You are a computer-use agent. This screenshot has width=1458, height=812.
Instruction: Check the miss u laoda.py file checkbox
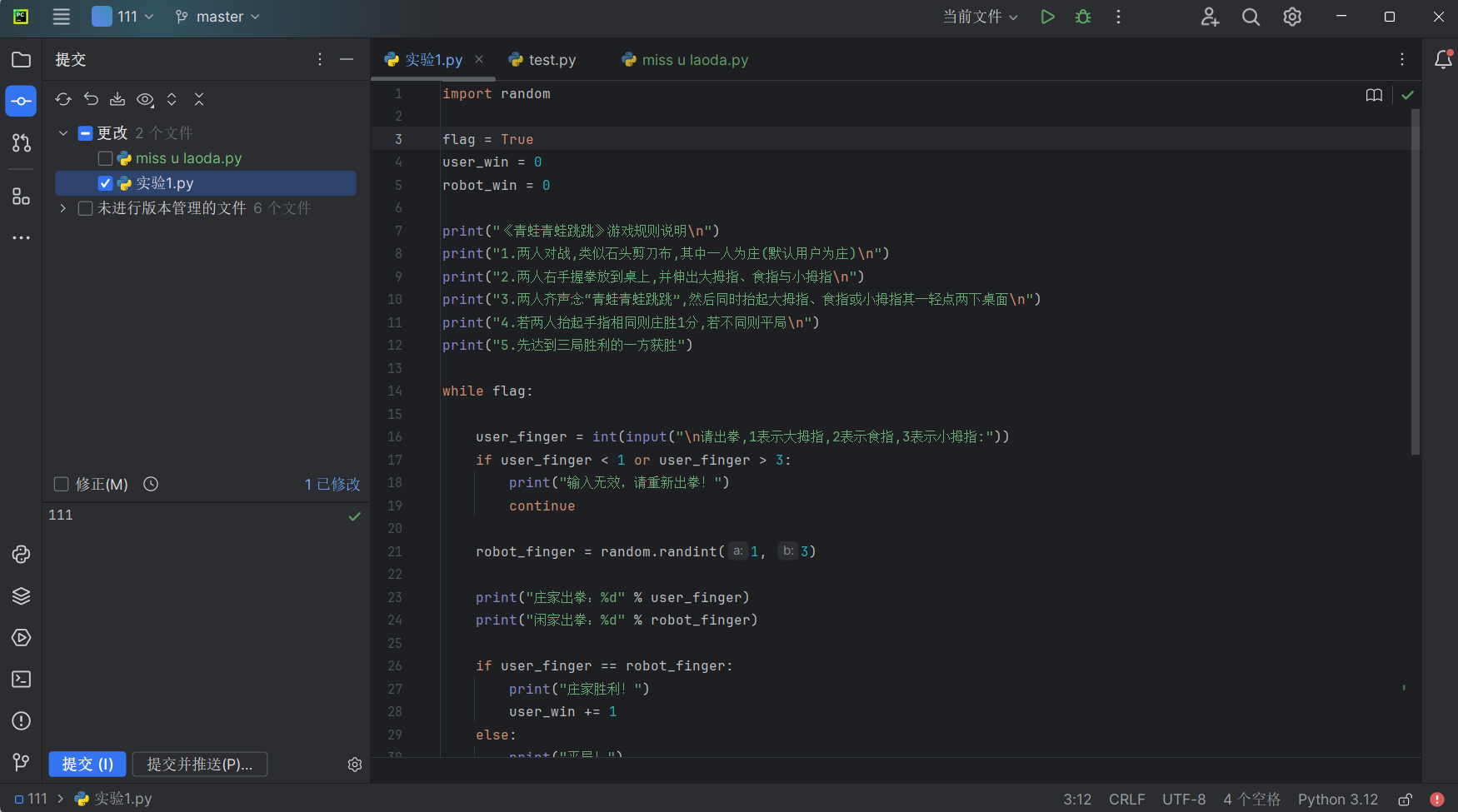click(x=105, y=158)
